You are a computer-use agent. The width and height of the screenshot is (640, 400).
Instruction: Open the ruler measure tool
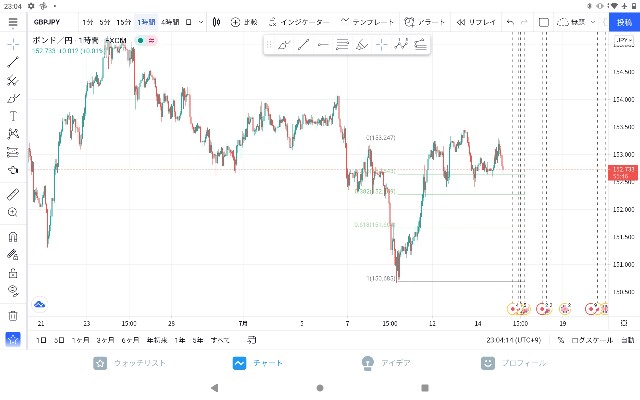click(13, 194)
